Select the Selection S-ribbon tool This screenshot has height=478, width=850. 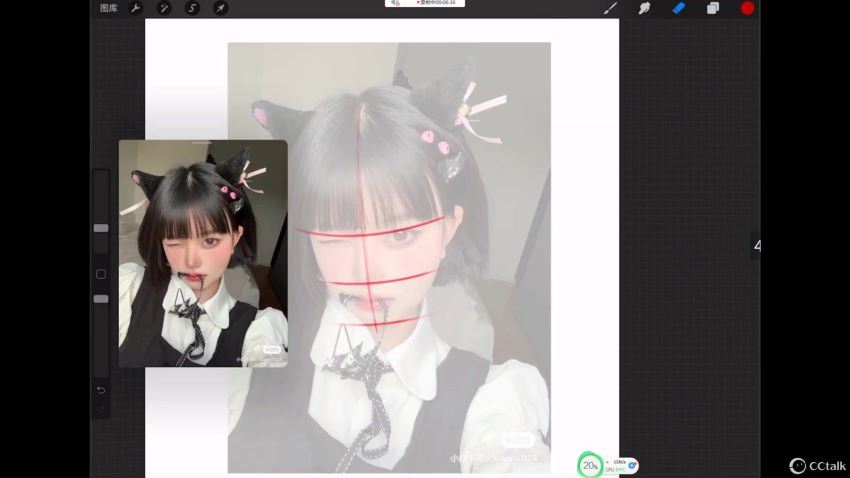click(x=192, y=8)
